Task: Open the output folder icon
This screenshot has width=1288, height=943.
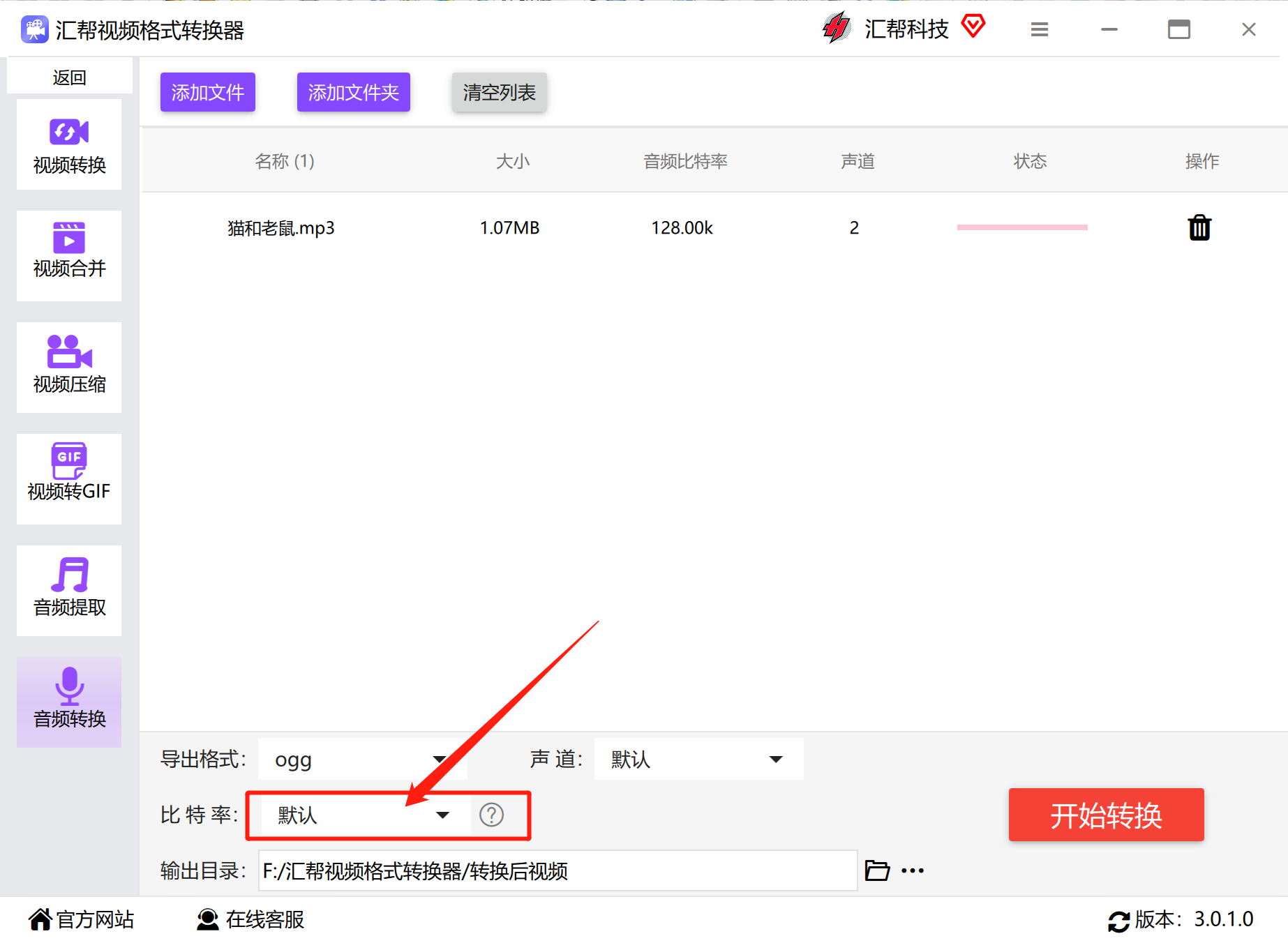Action: click(x=877, y=870)
